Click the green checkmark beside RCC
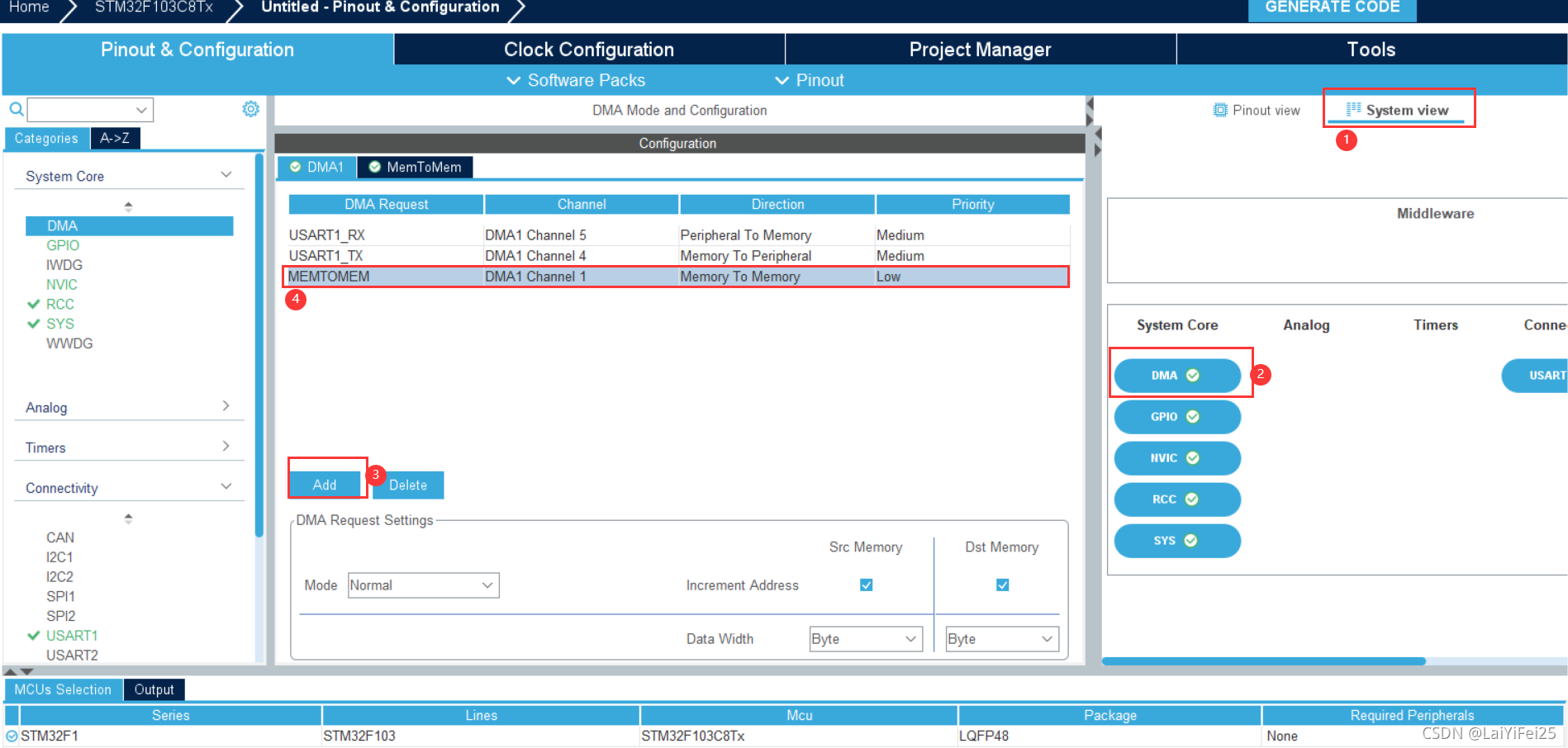Screen dimensions: 1568x748 click(x=34, y=304)
